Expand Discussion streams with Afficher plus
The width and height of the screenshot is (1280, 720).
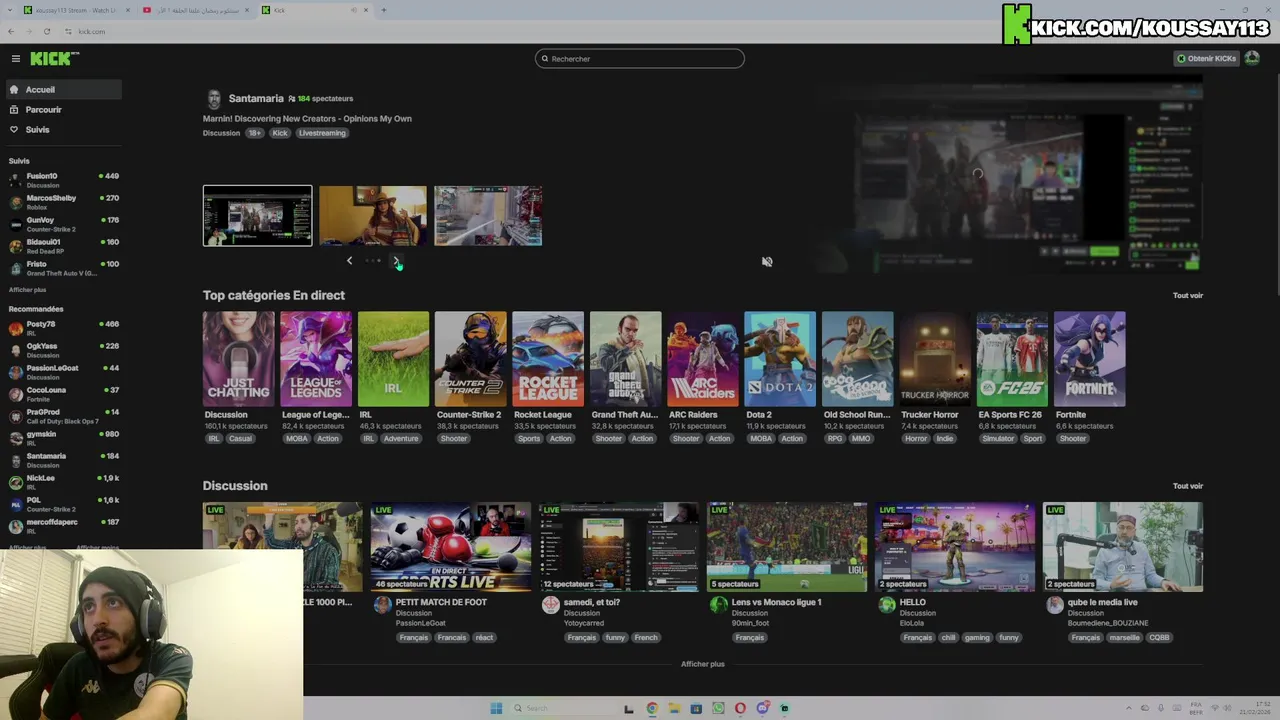[x=702, y=664]
